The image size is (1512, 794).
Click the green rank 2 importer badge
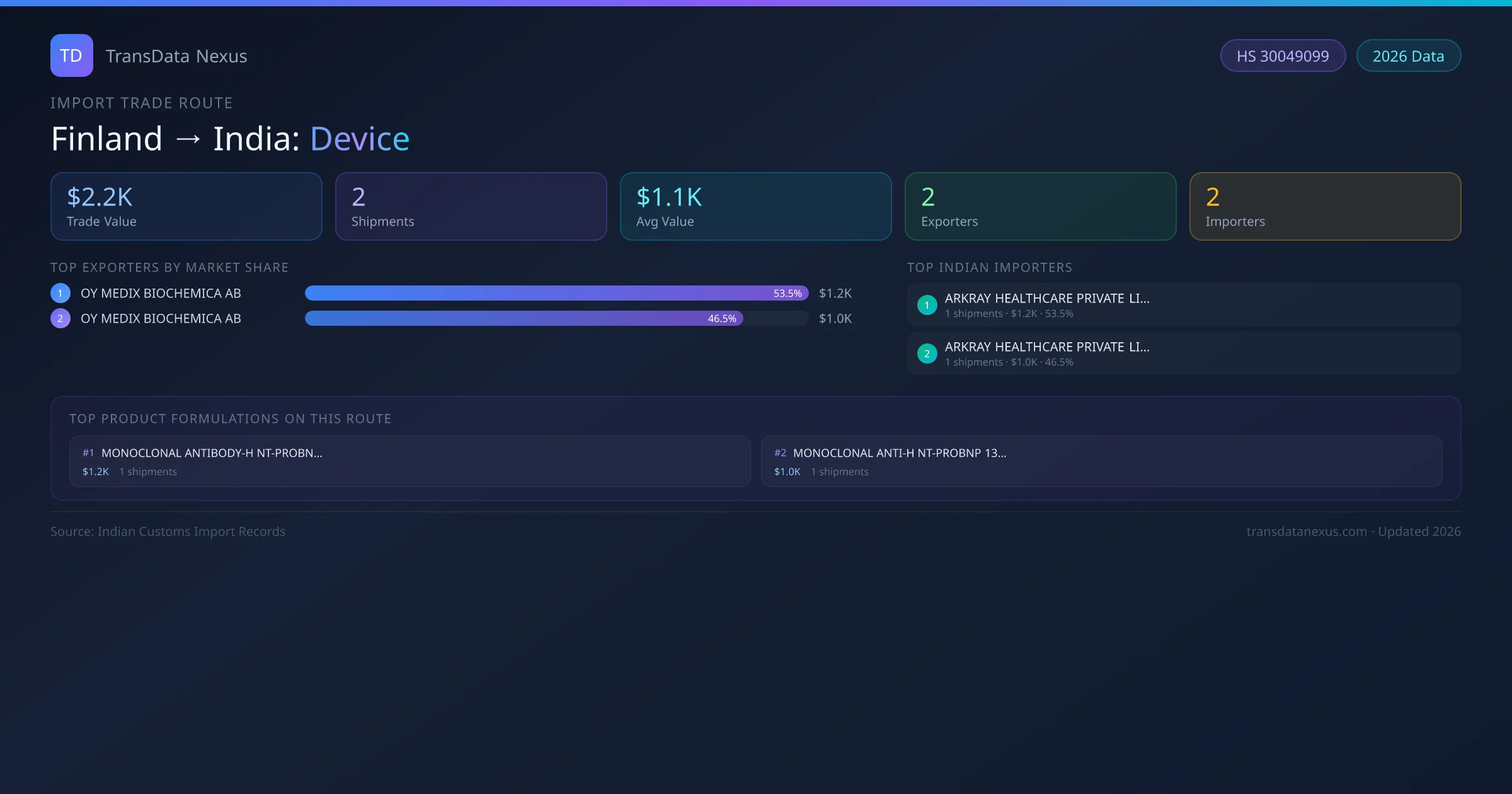coord(927,354)
